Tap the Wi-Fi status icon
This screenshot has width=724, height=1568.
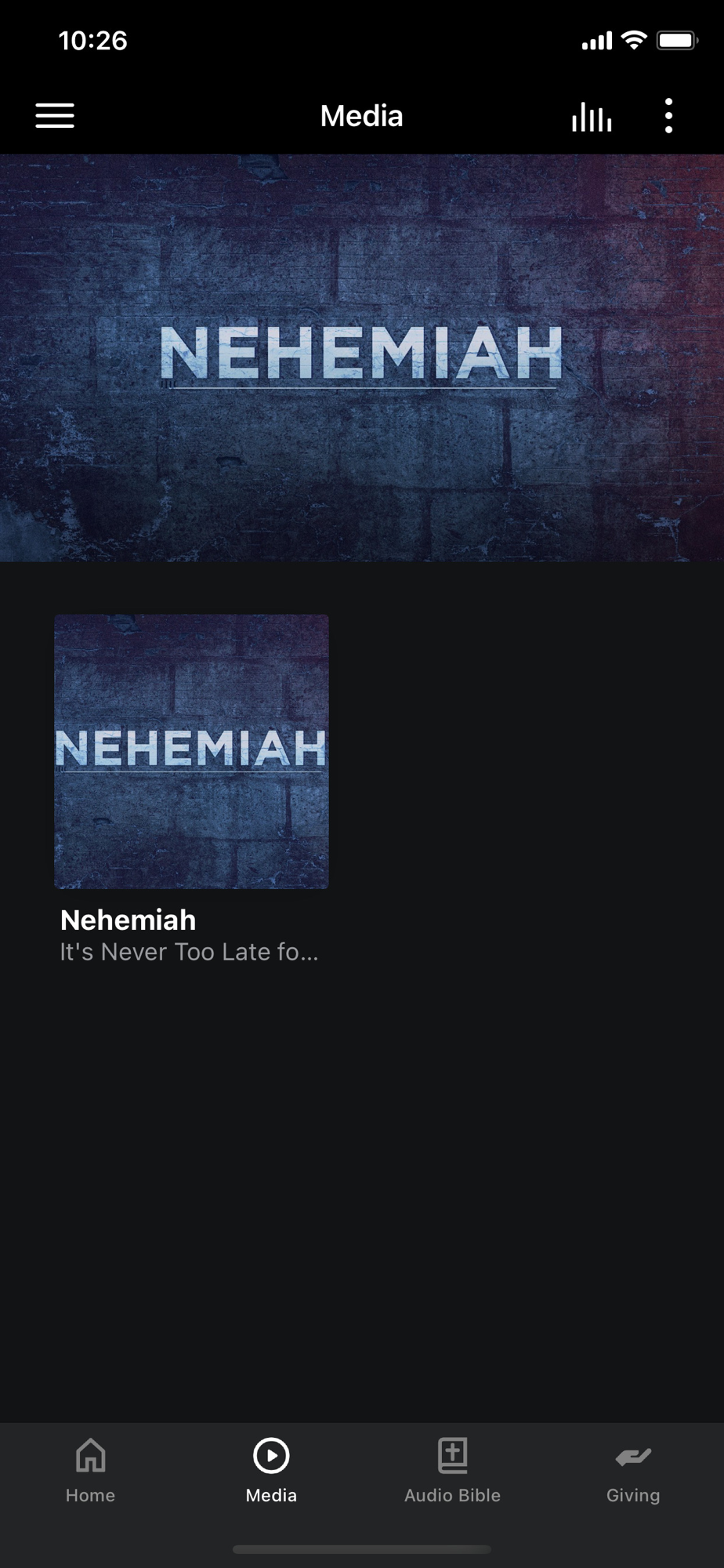tap(633, 40)
